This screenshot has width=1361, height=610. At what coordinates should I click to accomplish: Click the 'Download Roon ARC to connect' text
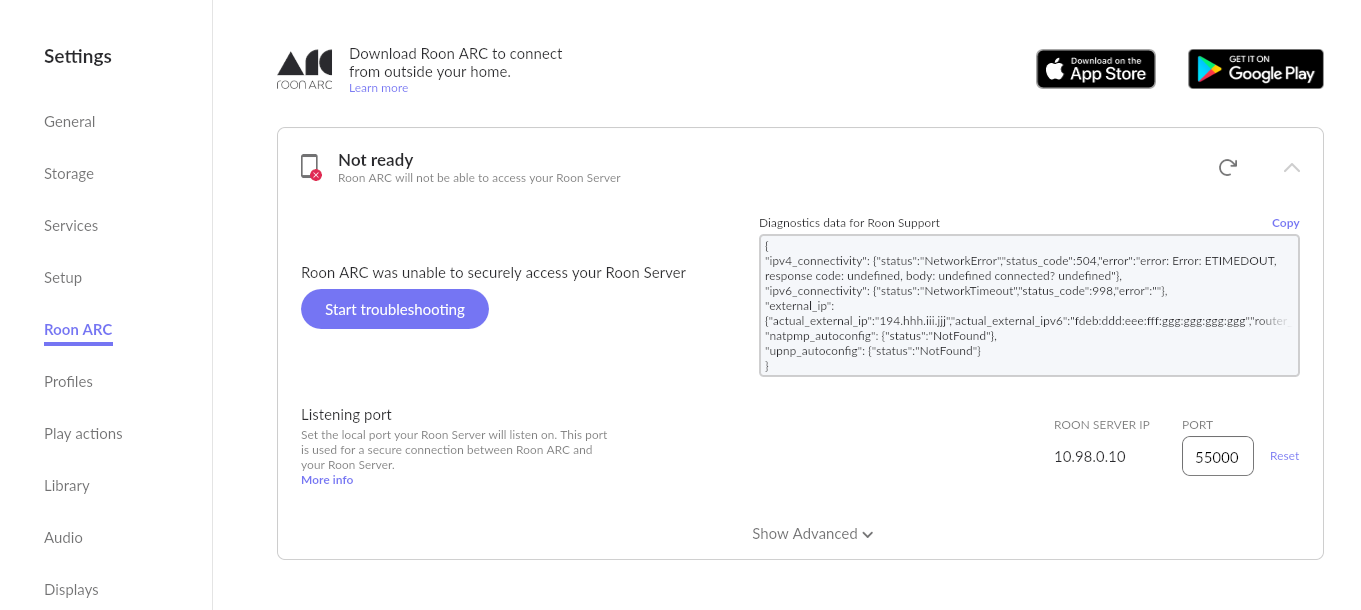click(x=456, y=62)
